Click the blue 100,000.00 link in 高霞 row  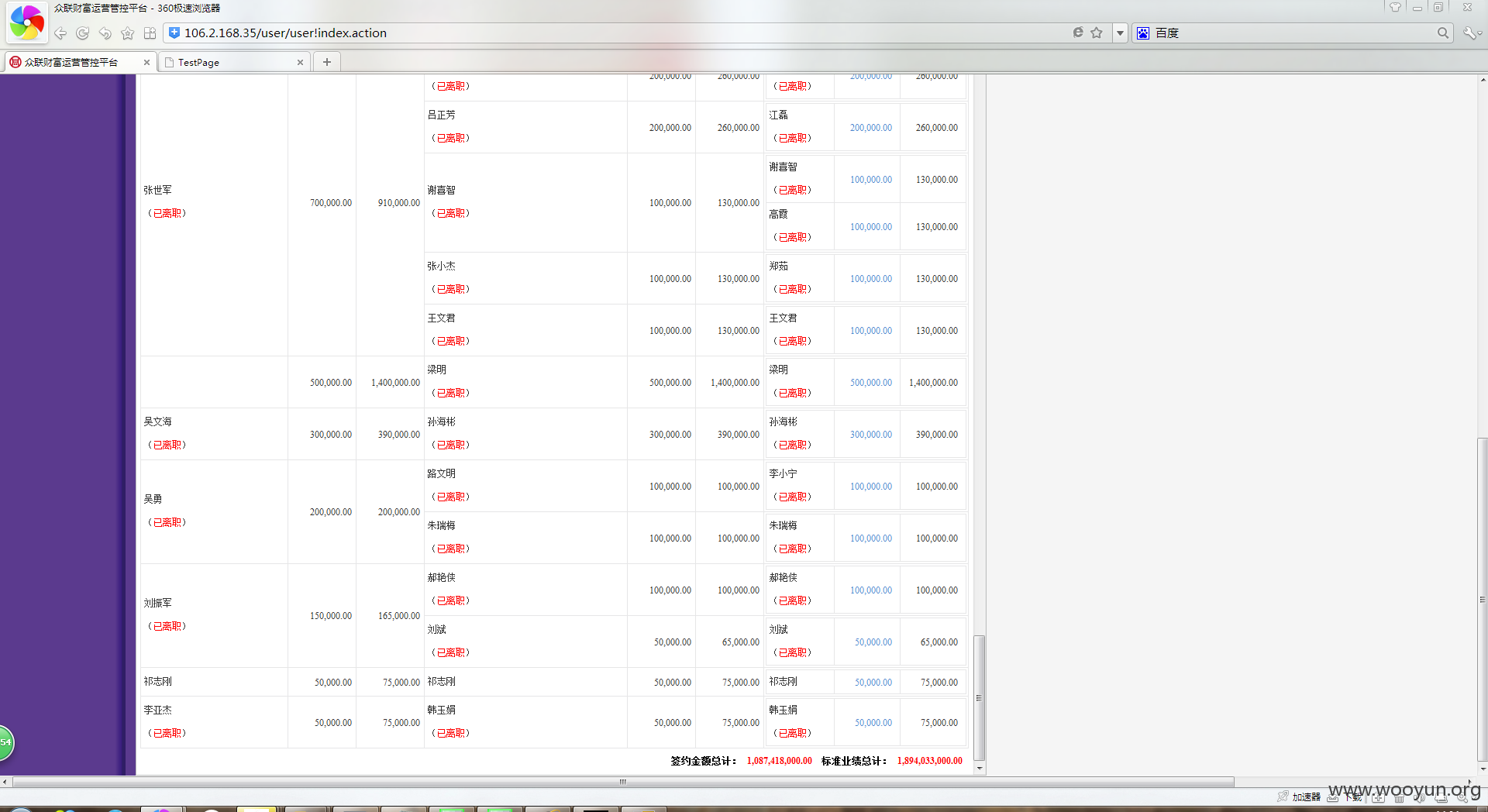click(870, 227)
